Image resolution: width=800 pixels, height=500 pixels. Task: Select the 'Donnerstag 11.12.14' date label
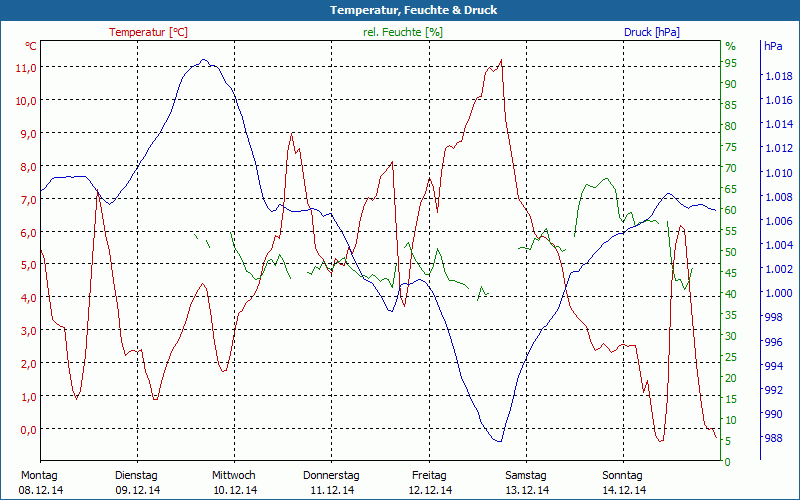pos(331,482)
